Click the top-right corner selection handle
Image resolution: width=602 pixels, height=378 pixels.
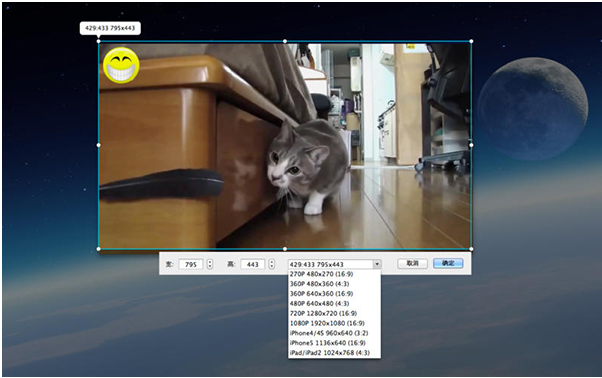point(471,41)
